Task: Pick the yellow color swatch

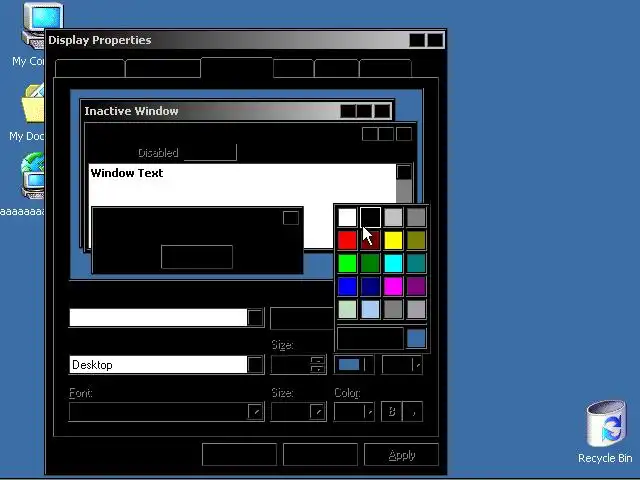Action: click(393, 240)
